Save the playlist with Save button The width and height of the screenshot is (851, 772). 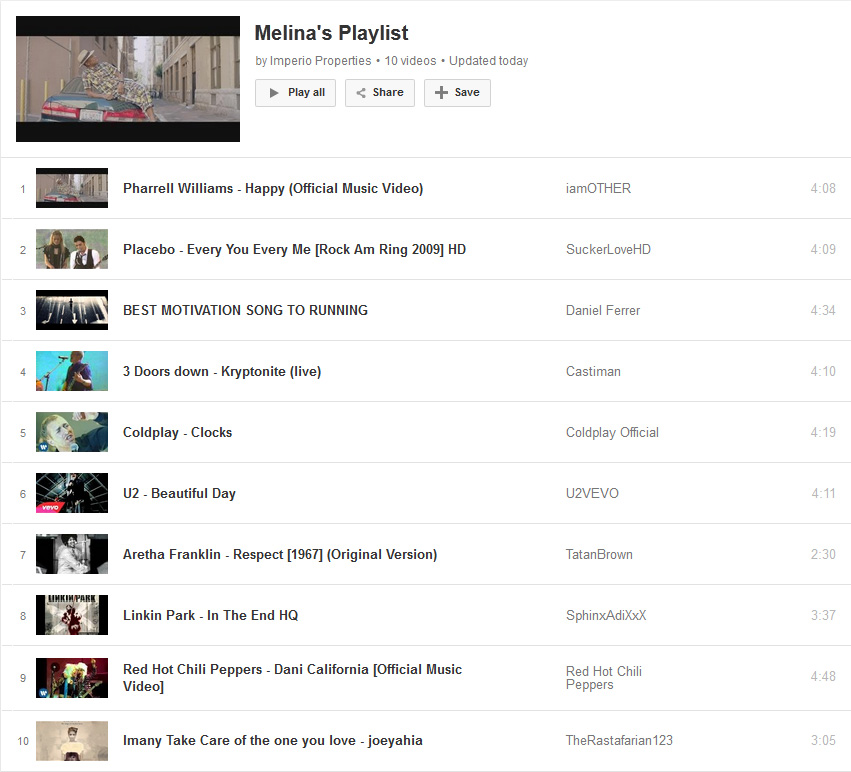pos(457,93)
